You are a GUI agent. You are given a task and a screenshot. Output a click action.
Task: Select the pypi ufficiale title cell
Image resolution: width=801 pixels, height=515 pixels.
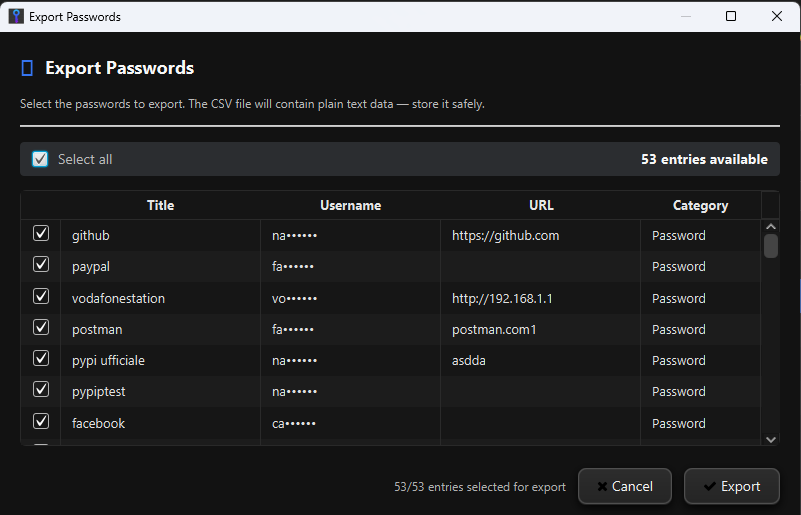[160, 361]
